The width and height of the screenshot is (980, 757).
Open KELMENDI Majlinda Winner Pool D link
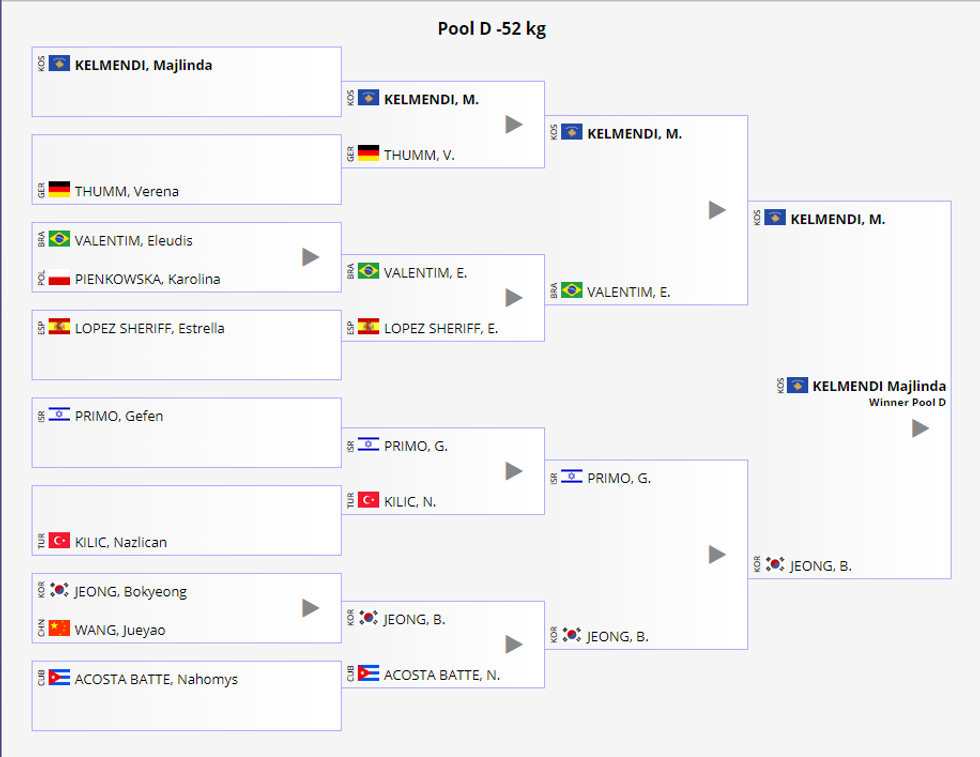pyautogui.click(x=878, y=386)
